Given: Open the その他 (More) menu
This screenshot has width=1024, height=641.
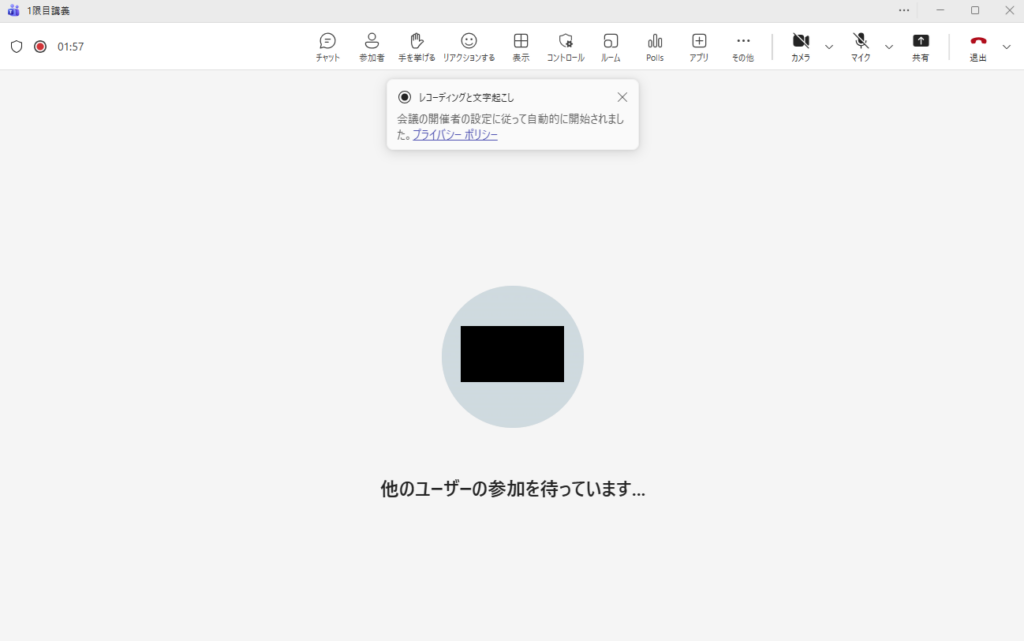Looking at the screenshot, I should (x=743, y=46).
